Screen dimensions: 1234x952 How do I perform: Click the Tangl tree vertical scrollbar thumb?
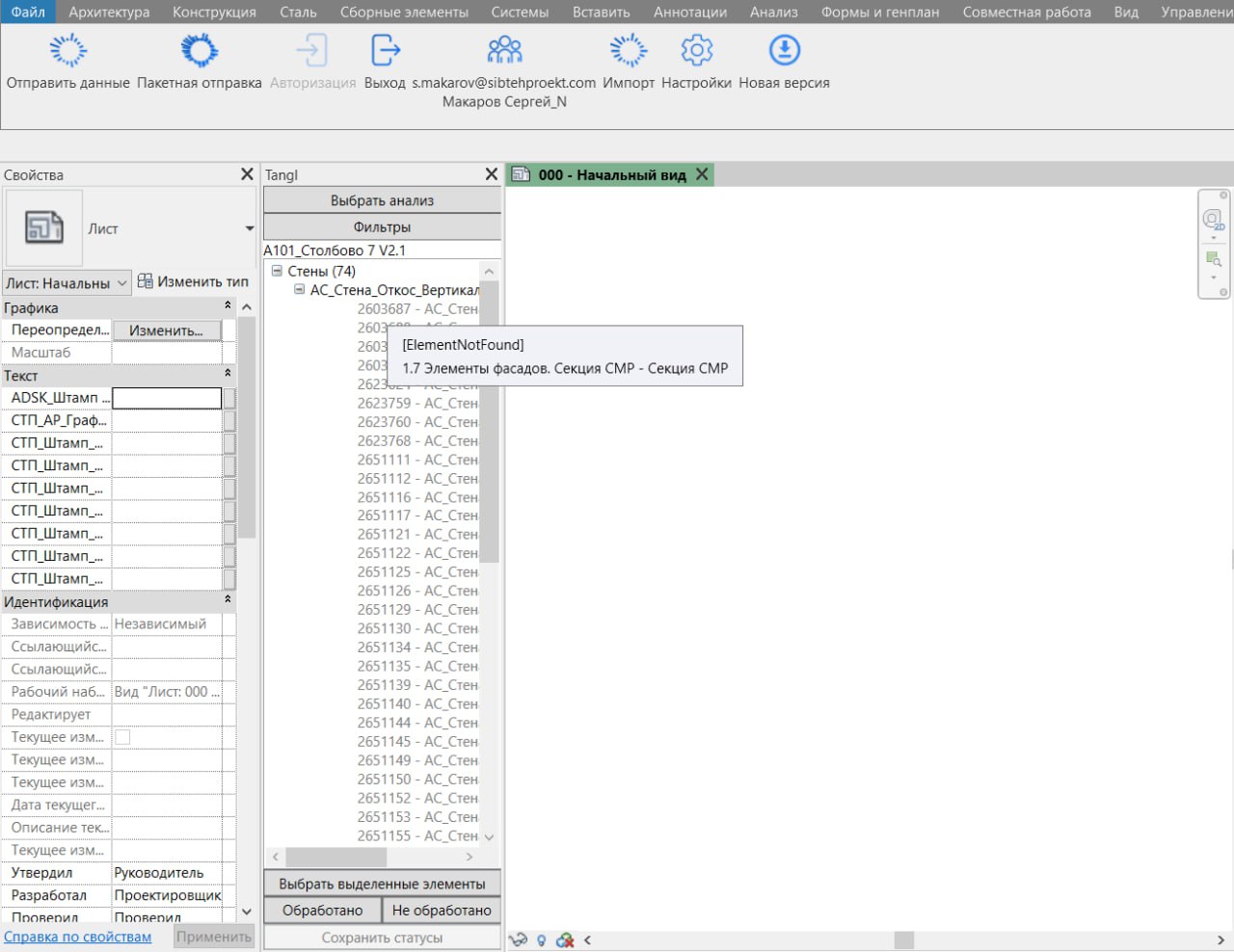coord(489,422)
